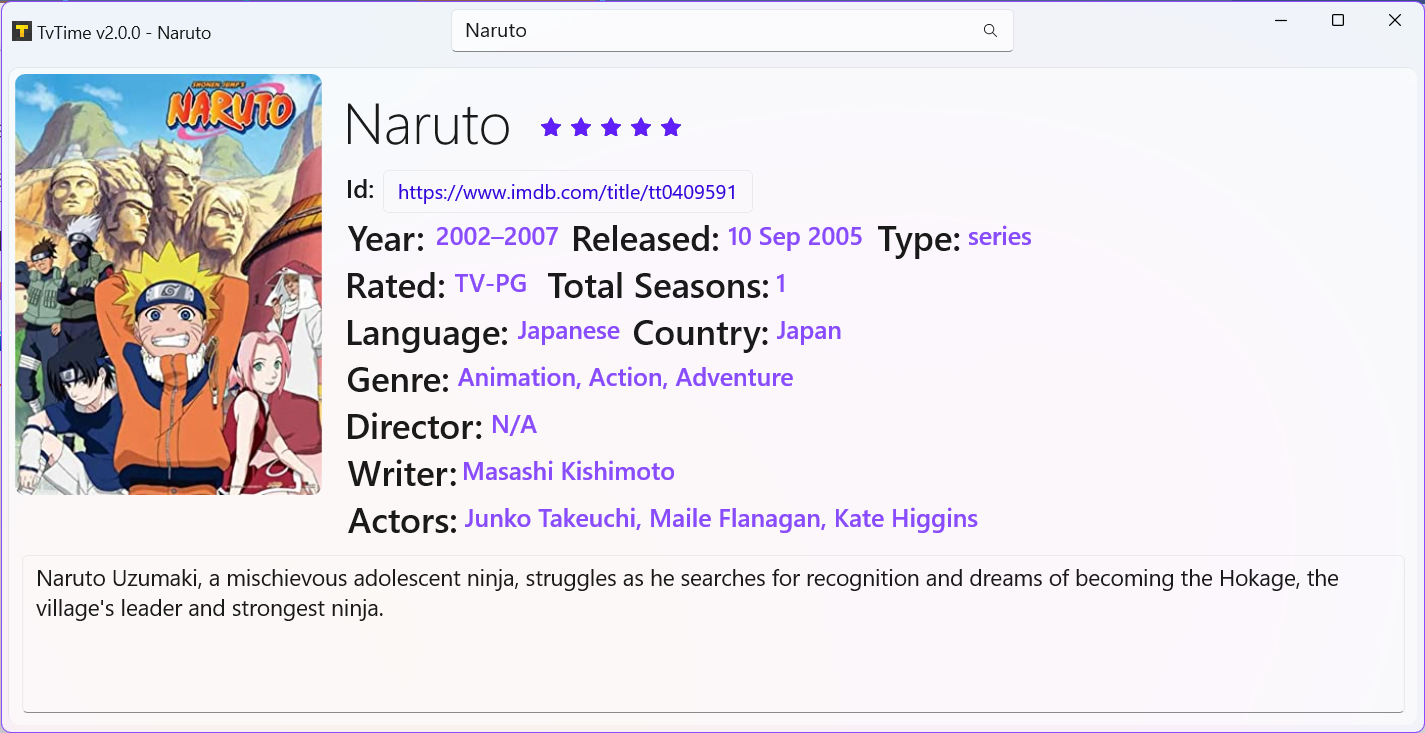The height and width of the screenshot is (733, 1425).
Task: Click the type value series
Action: (x=1000, y=238)
